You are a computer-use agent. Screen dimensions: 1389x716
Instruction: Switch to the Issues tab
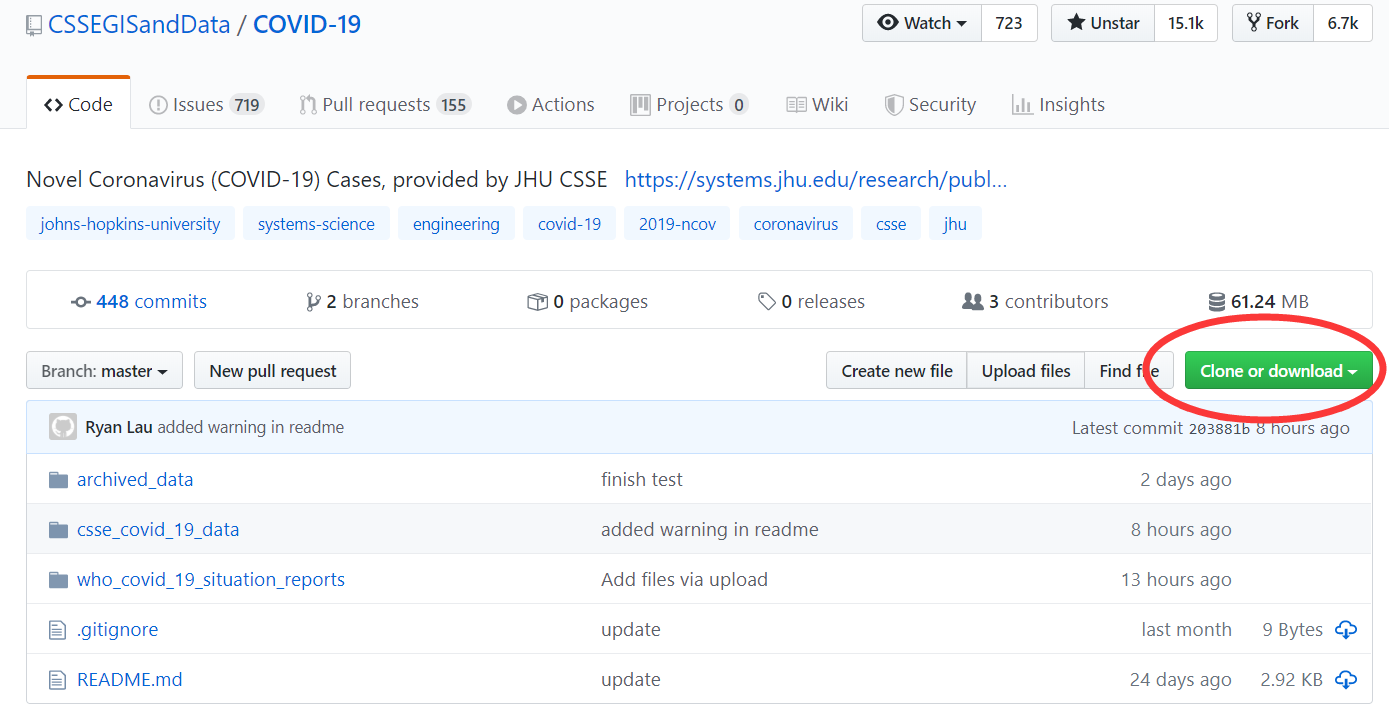click(205, 105)
